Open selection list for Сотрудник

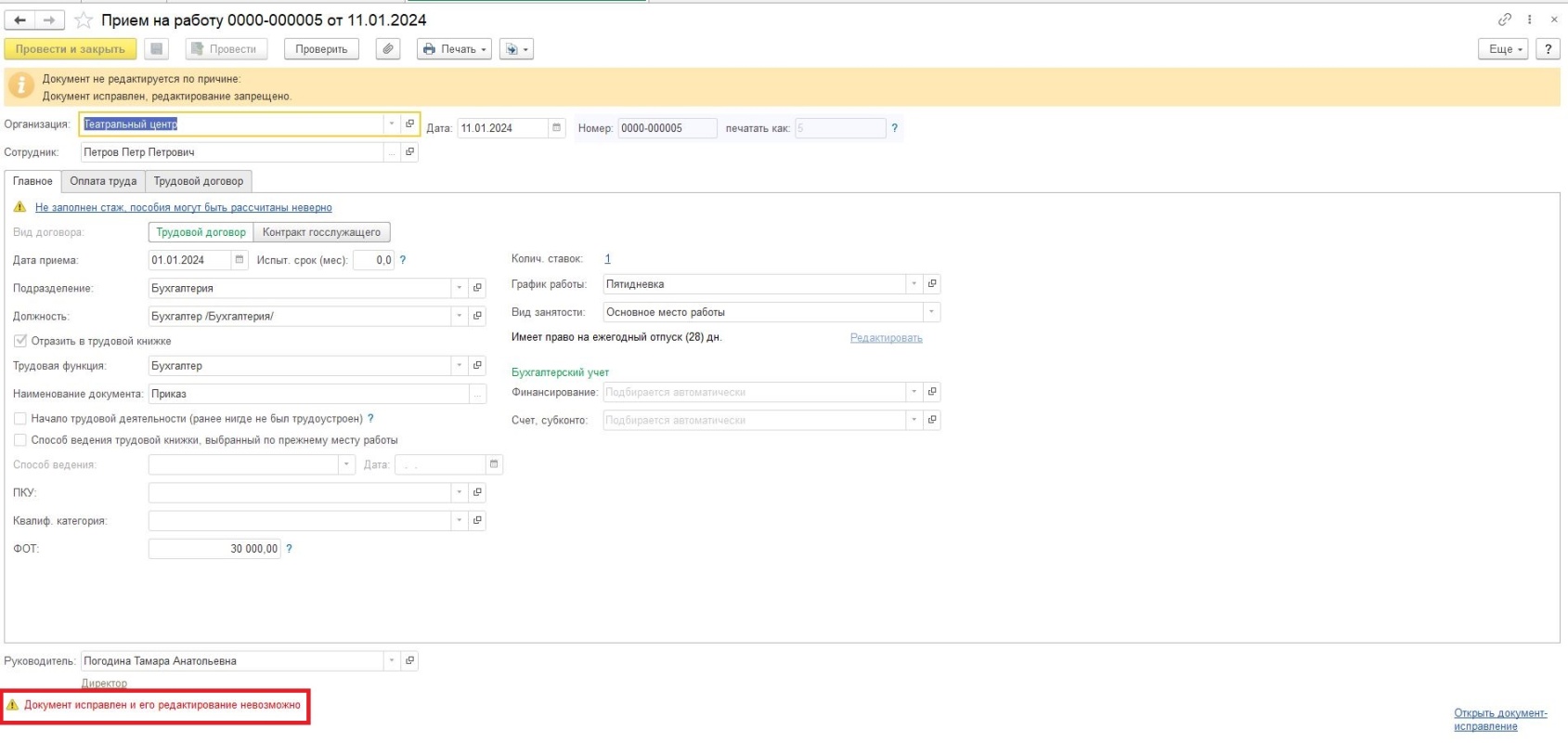click(392, 152)
